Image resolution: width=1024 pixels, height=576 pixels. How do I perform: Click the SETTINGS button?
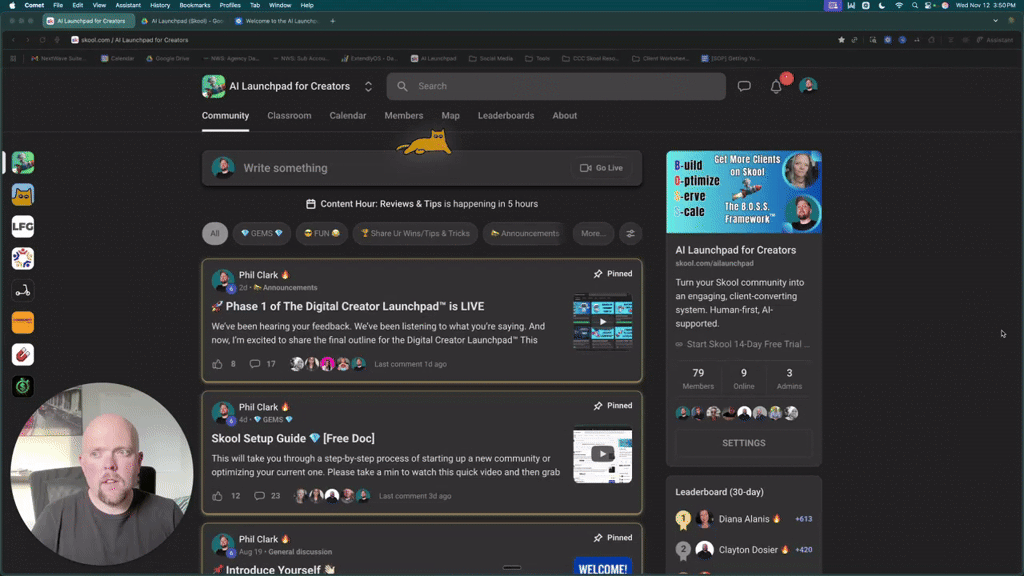[x=742, y=442]
